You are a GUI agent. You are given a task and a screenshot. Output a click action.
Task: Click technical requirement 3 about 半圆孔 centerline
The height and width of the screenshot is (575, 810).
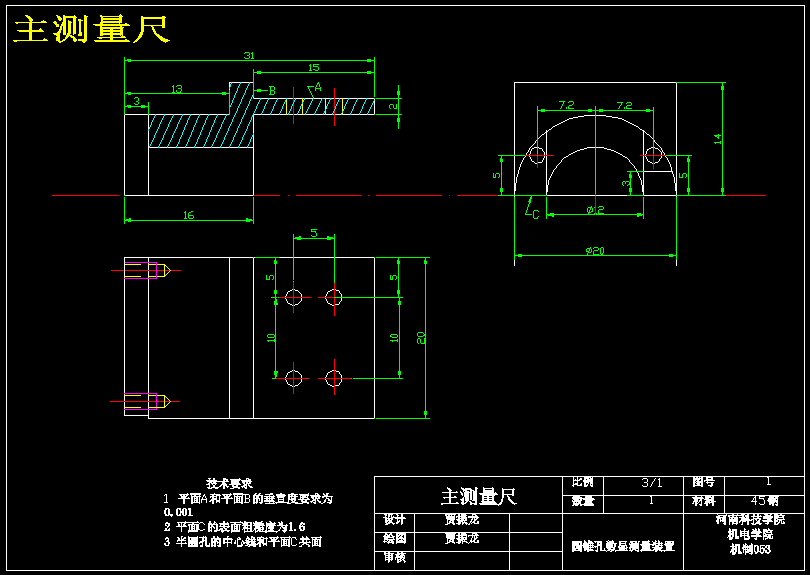click(243, 542)
